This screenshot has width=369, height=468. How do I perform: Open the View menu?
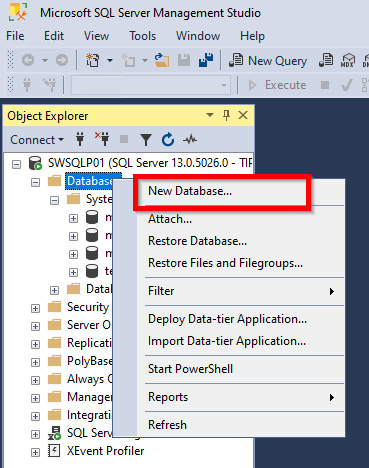[96, 36]
